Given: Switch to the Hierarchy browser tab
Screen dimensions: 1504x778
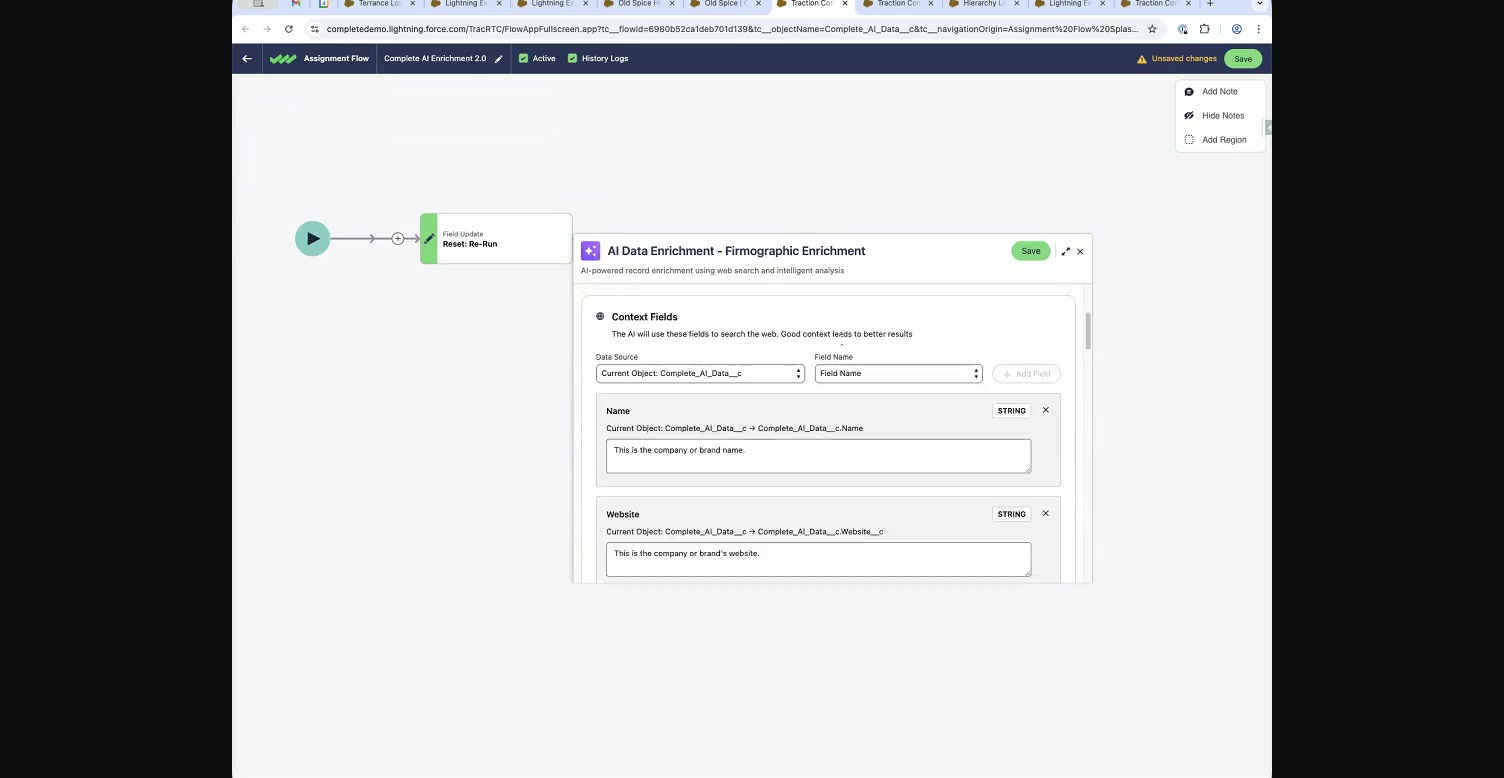Looking at the screenshot, I should pyautogui.click(x=985, y=4).
